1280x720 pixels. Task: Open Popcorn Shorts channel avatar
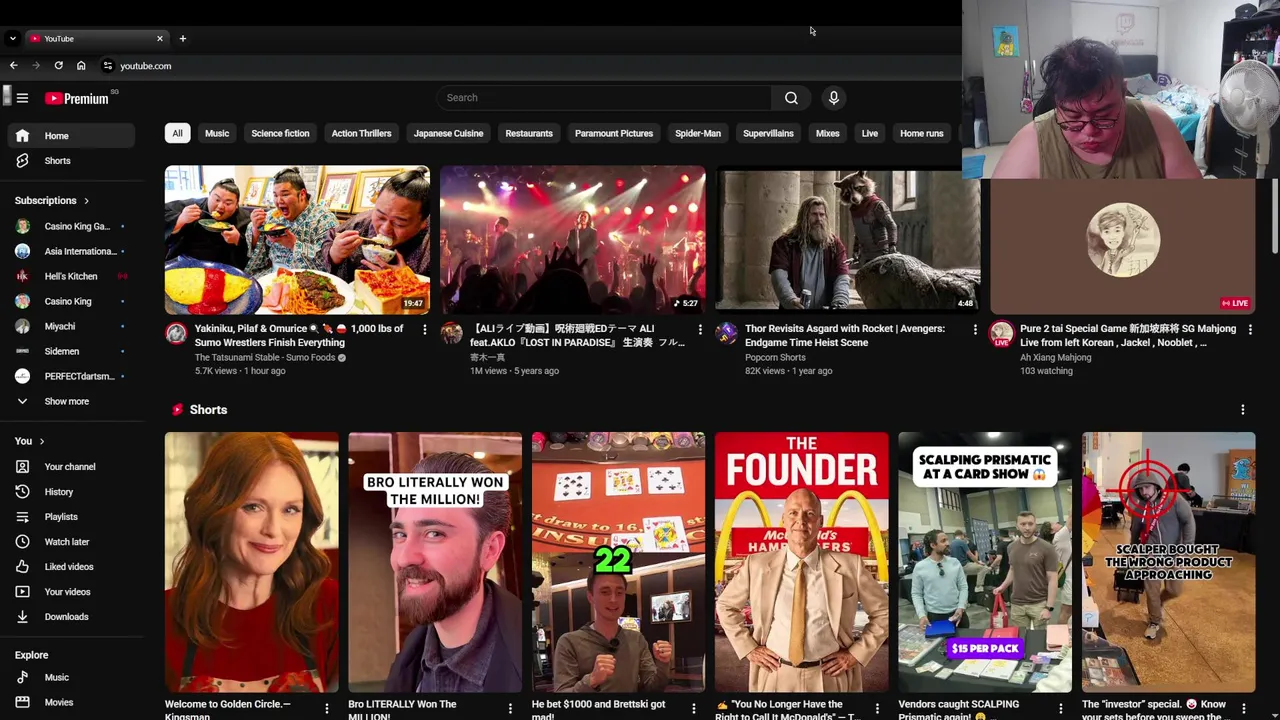tap(727, 334)
